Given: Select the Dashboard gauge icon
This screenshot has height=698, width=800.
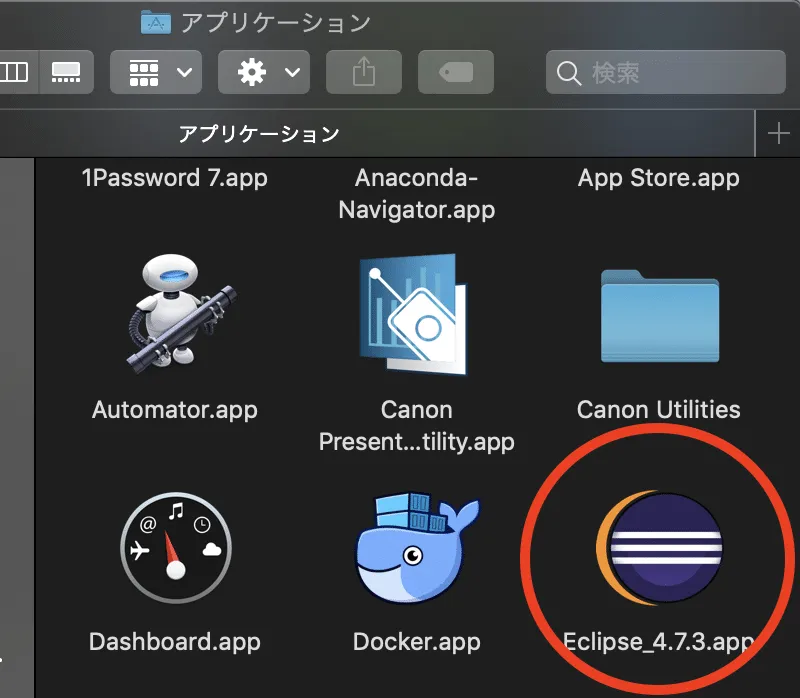Looking at the screenshot, I should coord(176,547).
